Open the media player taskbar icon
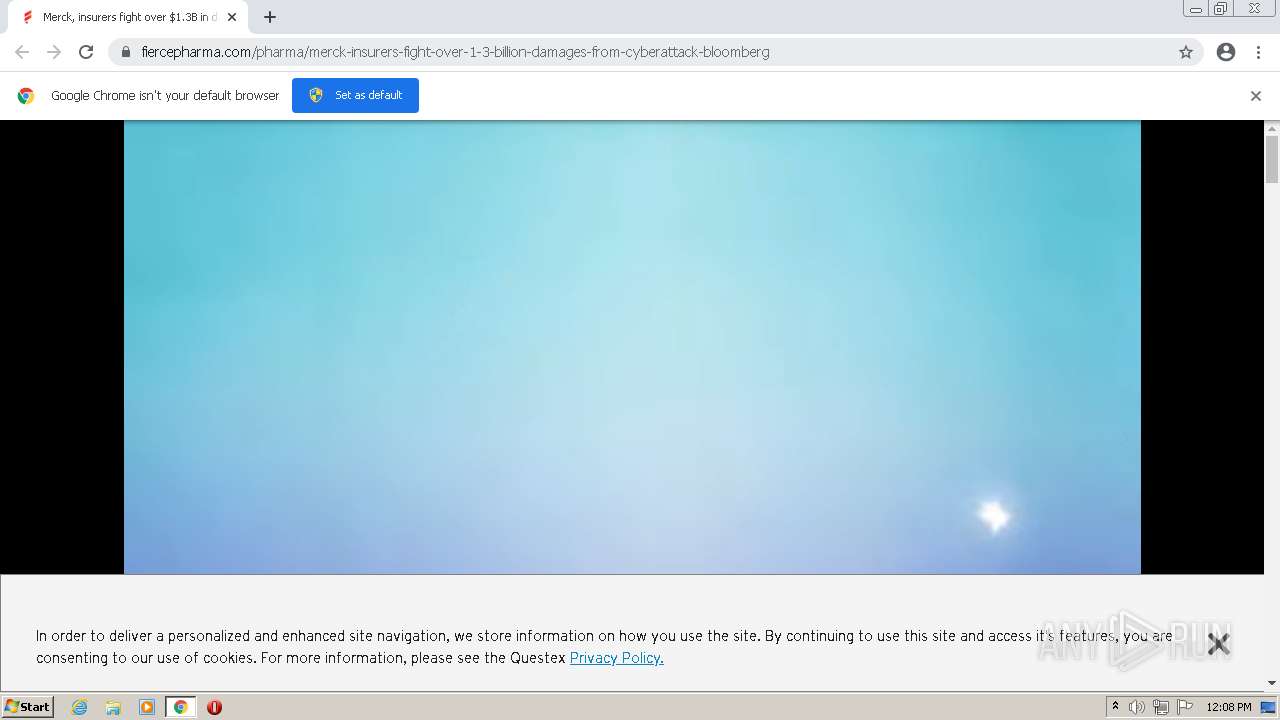The width and height of the screenshot is (1280, 720). coord(147,707)
